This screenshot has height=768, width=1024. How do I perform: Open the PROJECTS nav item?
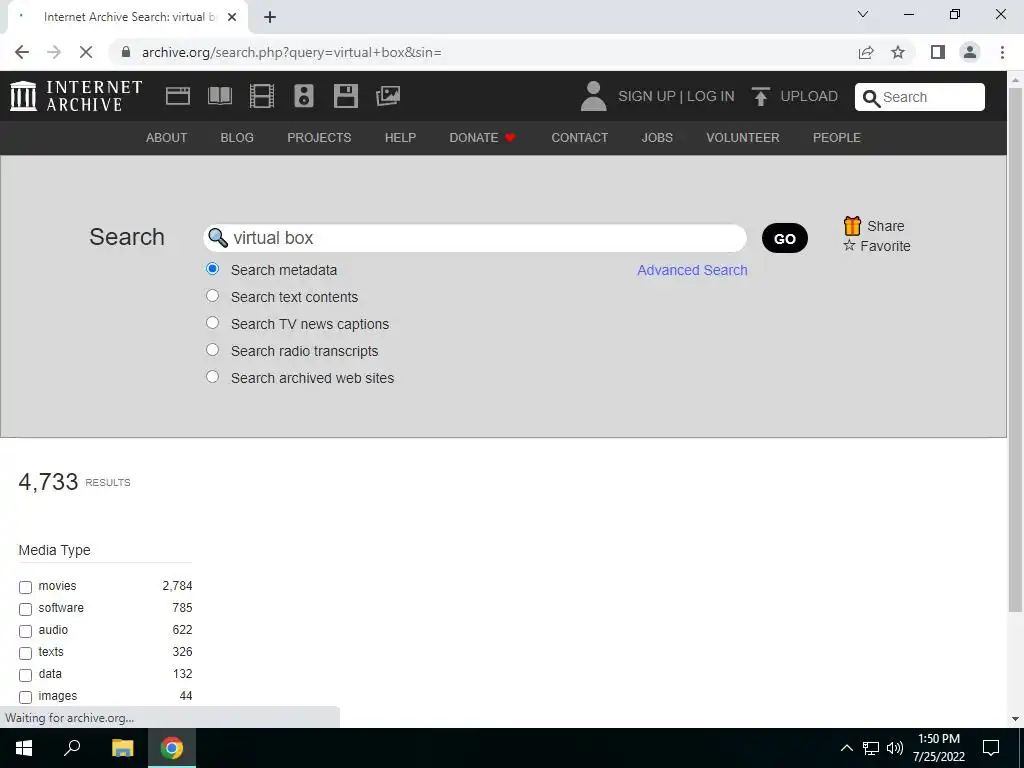pos(319,138)
